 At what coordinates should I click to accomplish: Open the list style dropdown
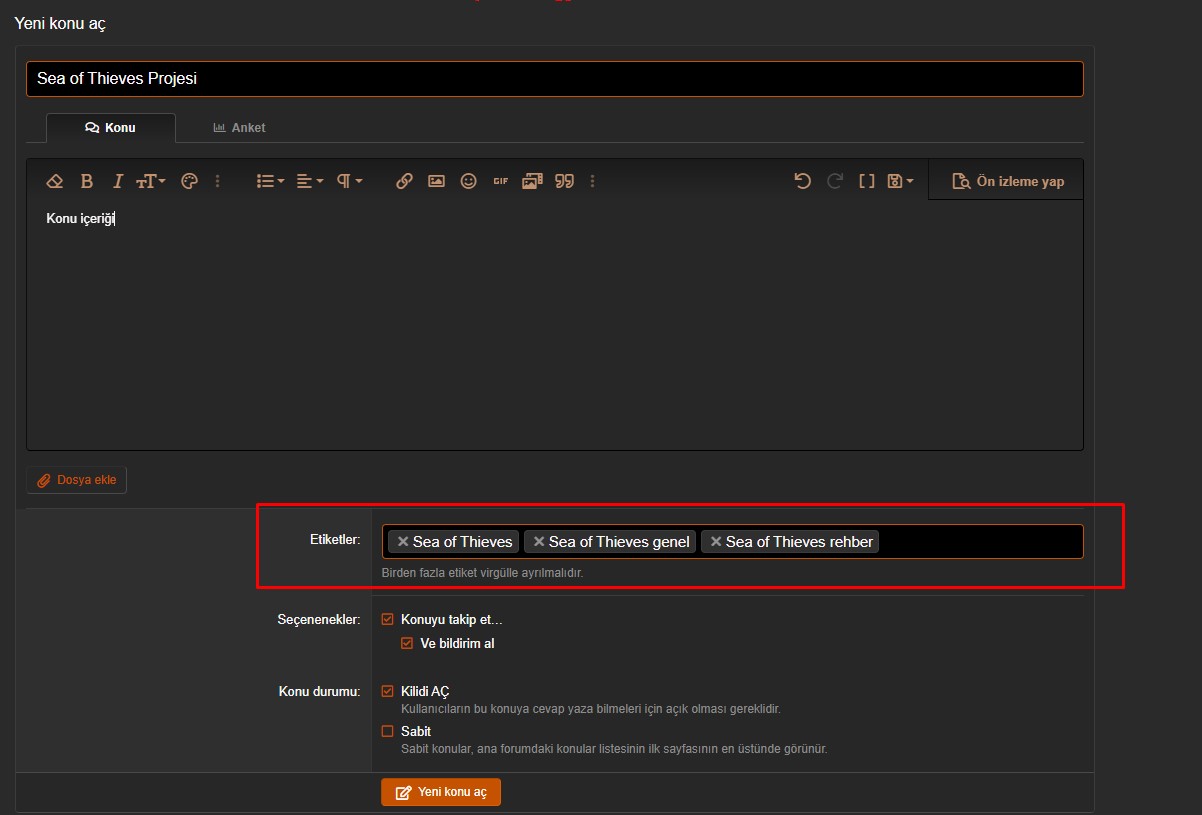coord(270,181)
